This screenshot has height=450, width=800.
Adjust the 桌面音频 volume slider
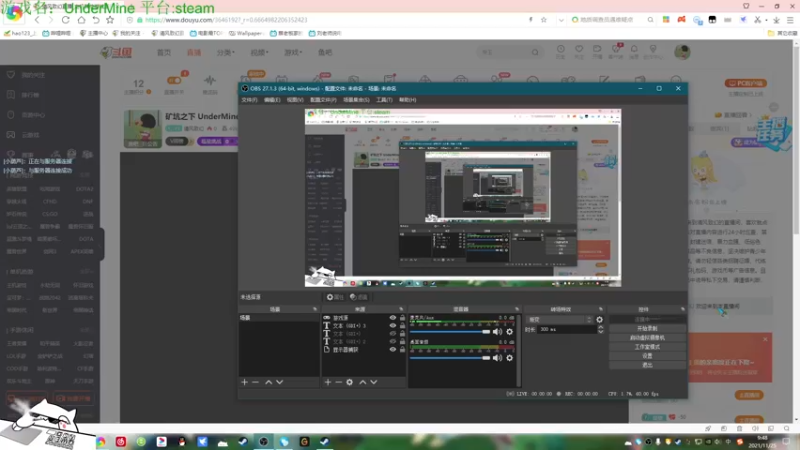tap(449, 358)
